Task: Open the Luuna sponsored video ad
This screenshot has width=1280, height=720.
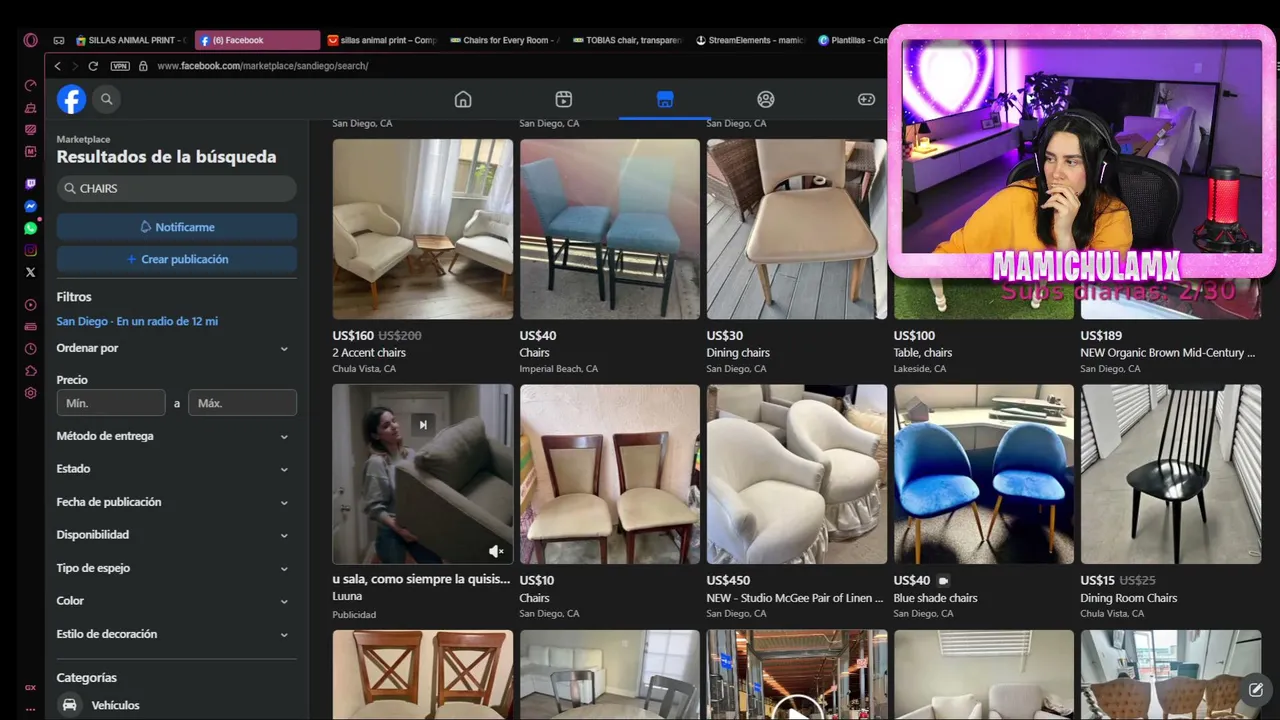Action: 423,474
